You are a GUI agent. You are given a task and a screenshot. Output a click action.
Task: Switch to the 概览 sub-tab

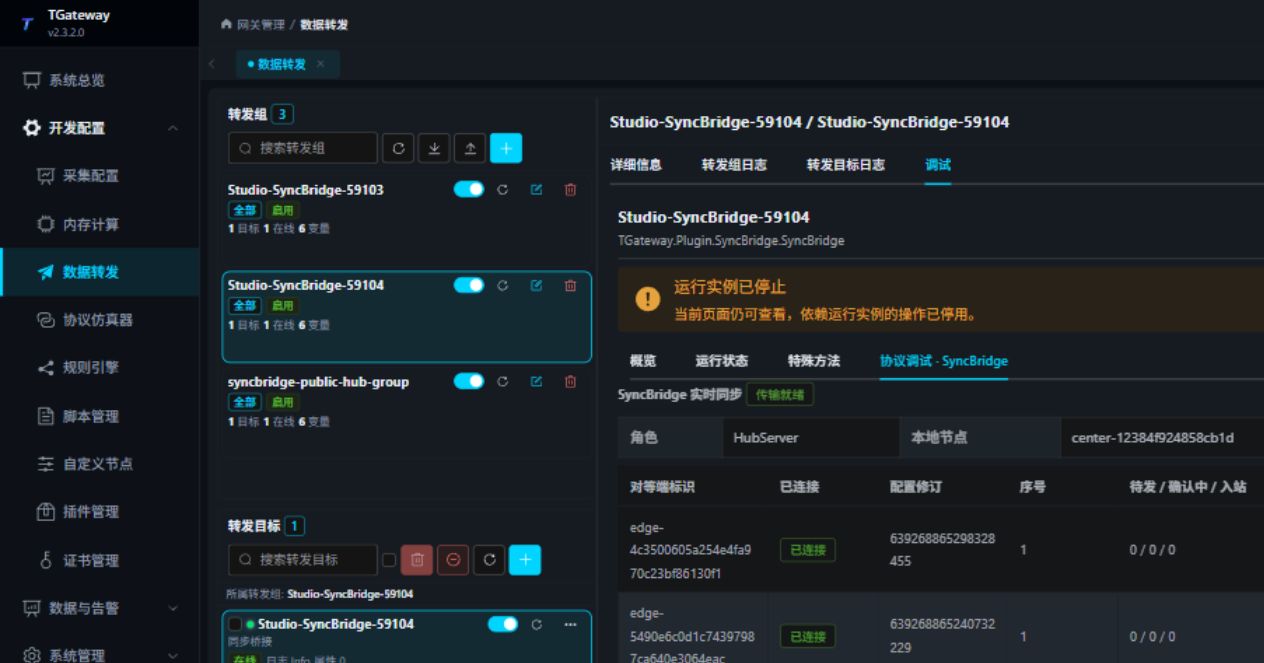point(643,361)
